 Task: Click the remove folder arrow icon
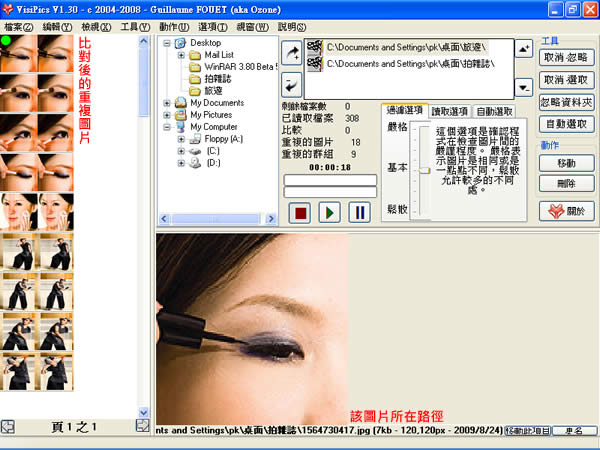point(292,85)
